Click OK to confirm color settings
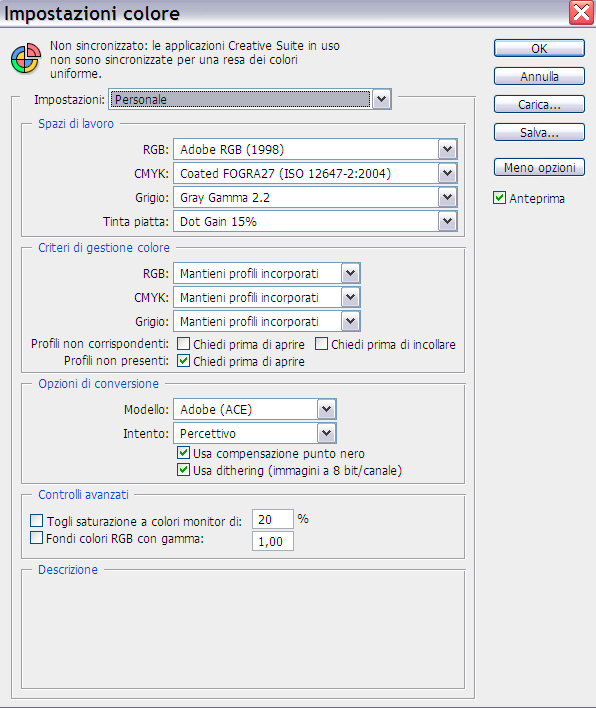Screen dimensions: 596x708 539,48
